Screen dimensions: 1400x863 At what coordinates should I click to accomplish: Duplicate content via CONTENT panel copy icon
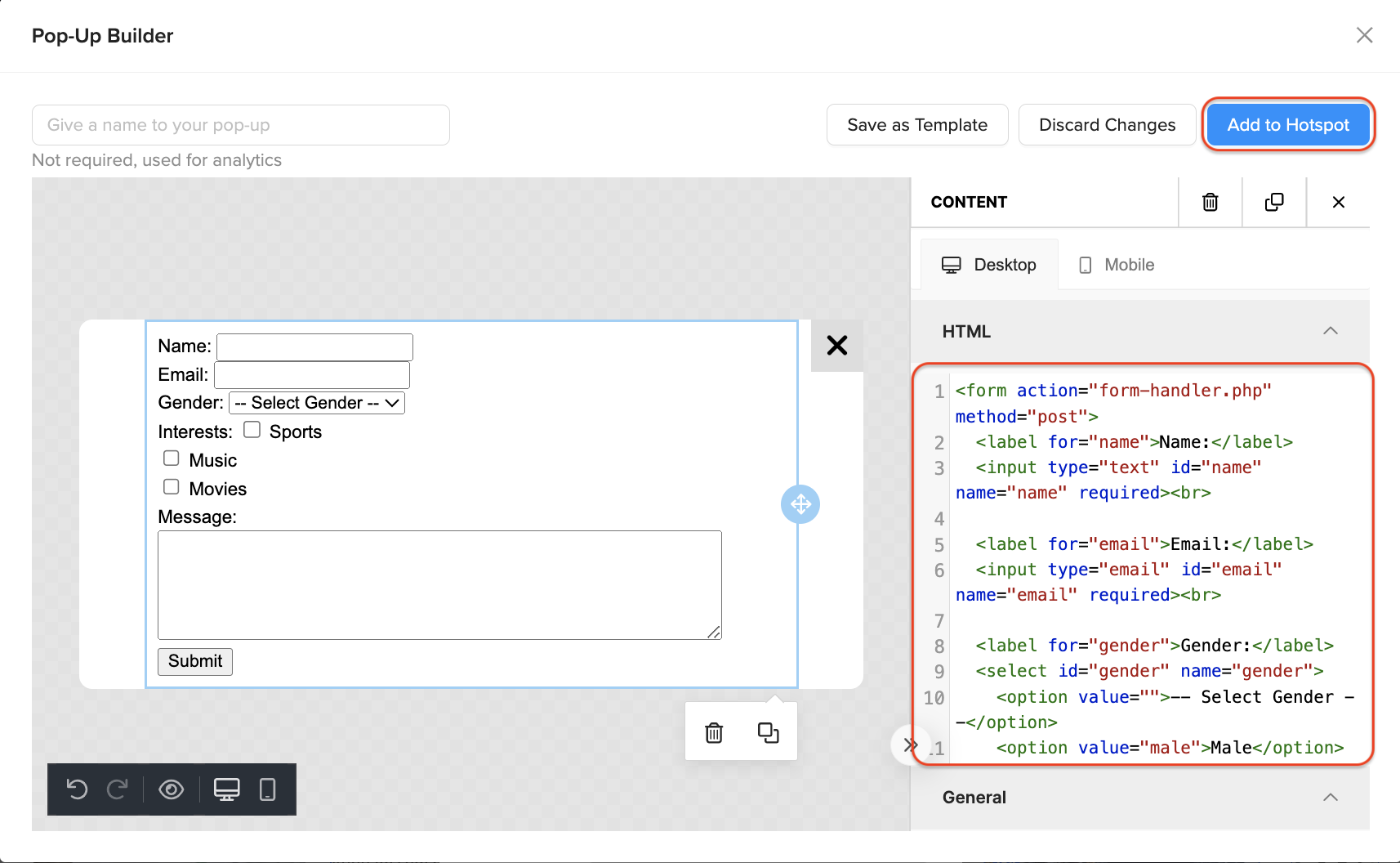[x=1273, y=202]
